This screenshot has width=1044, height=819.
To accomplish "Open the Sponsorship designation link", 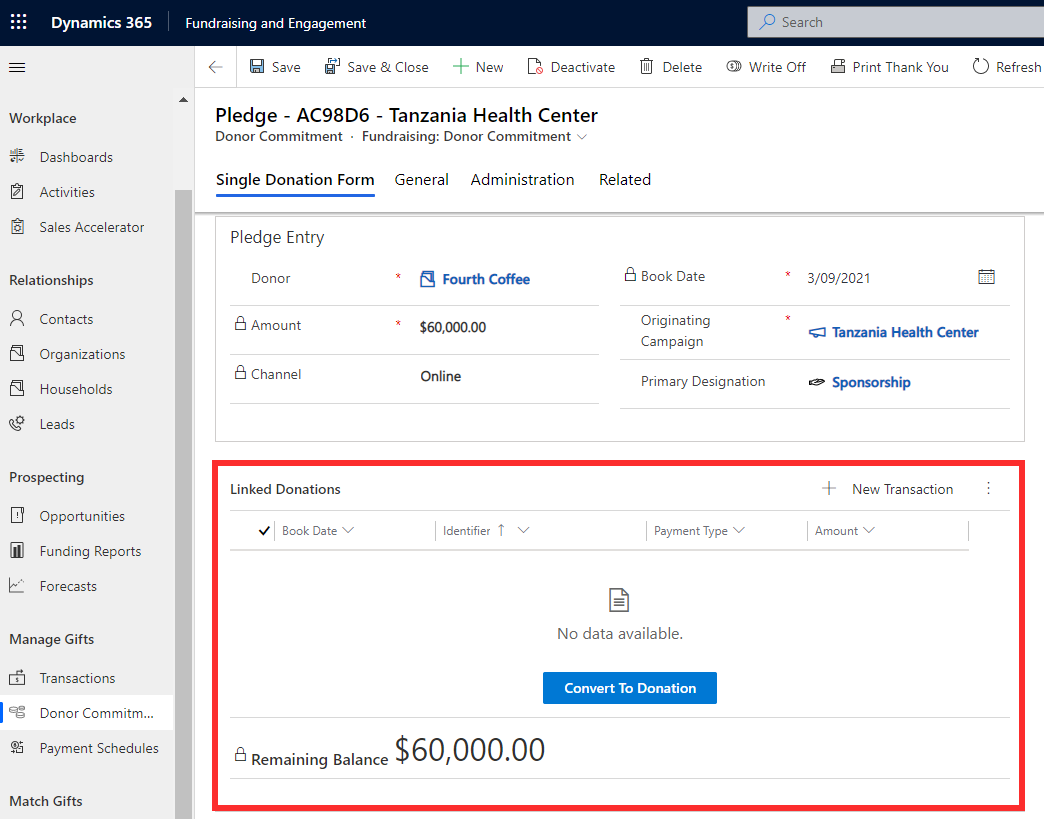I will [871, 382].
